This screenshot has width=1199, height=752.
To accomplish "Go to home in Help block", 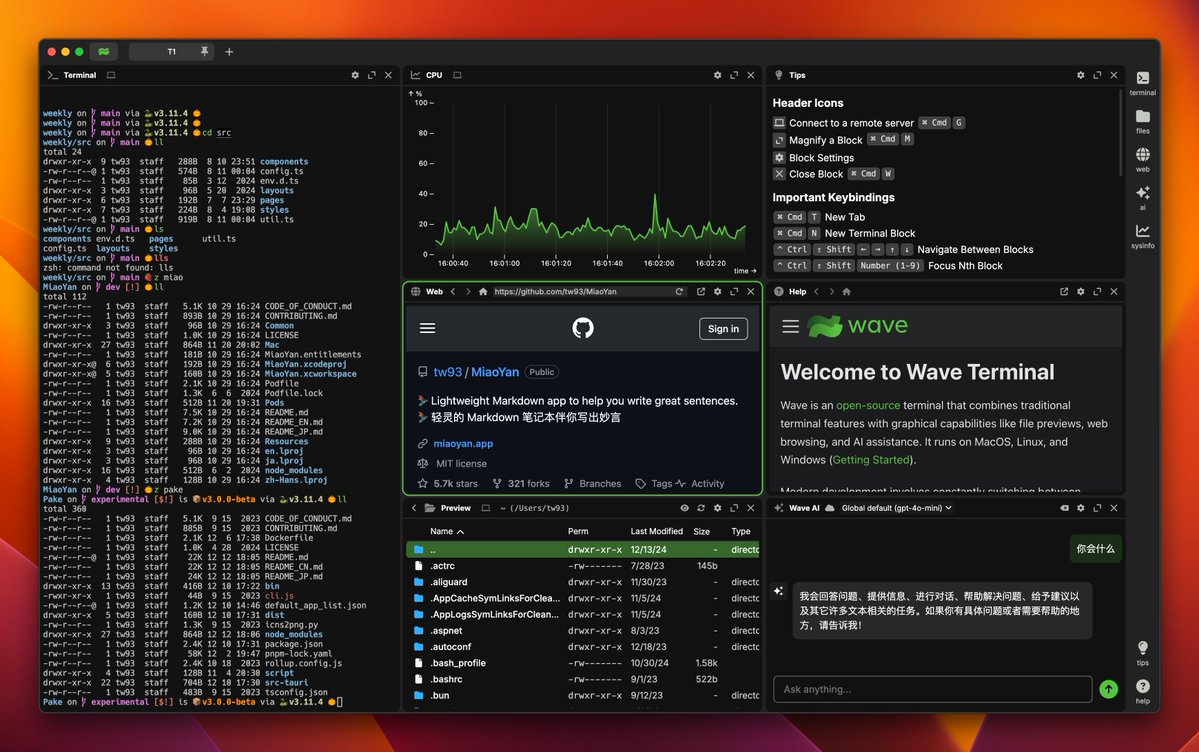I will (x=846, y=291).
